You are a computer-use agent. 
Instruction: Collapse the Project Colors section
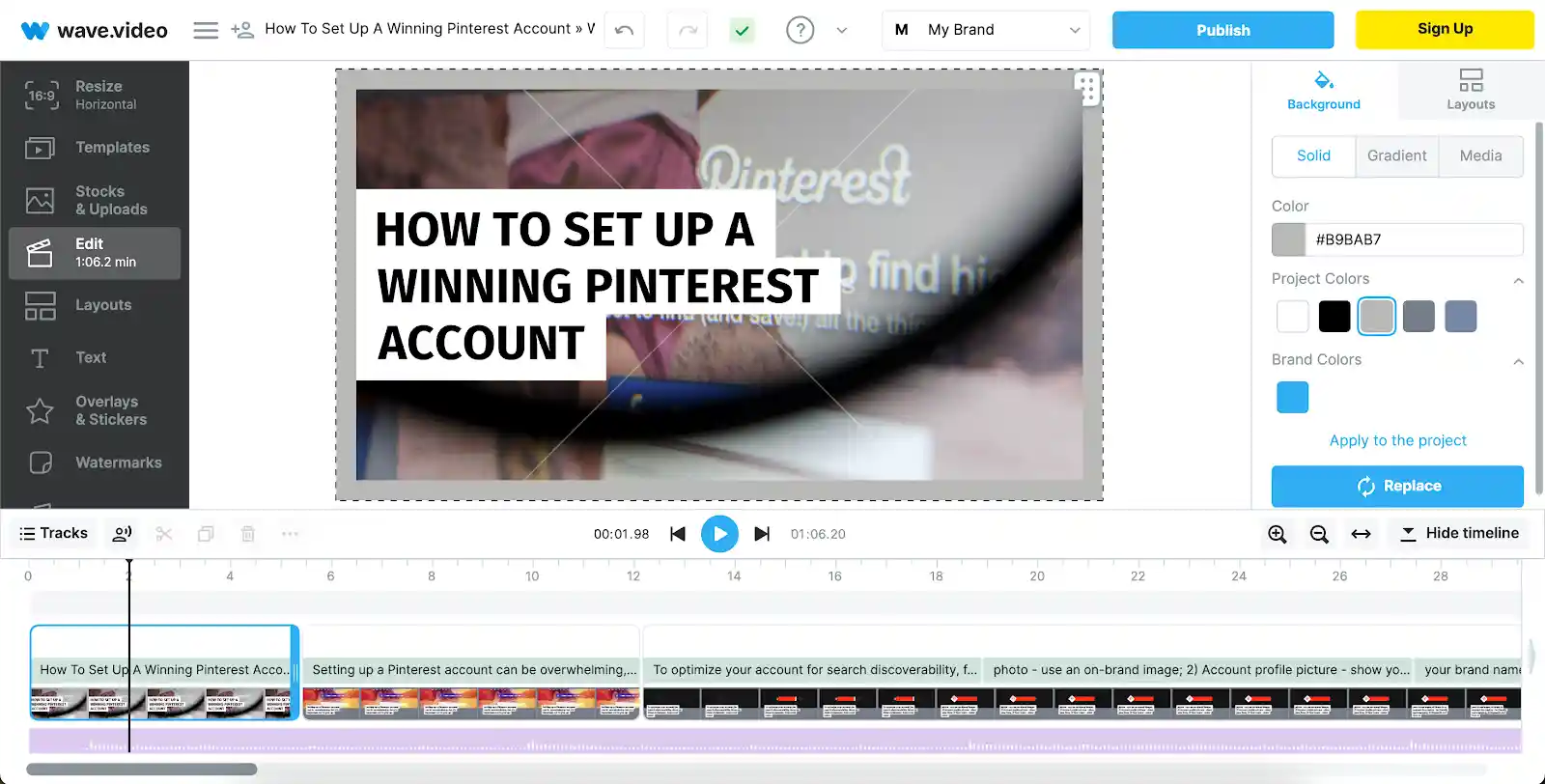[x=1518, y=280]
